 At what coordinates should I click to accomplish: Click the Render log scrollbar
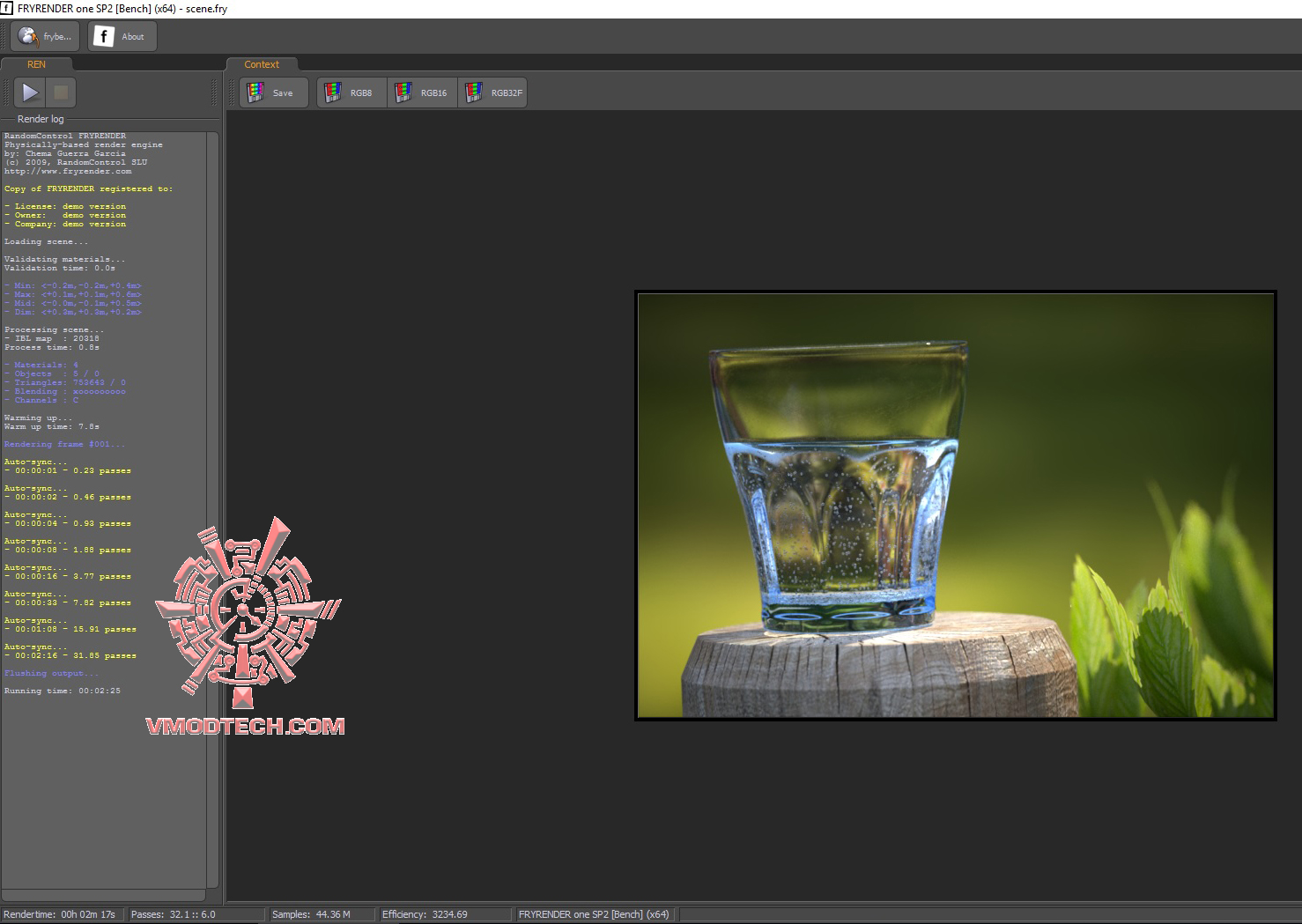212,510
